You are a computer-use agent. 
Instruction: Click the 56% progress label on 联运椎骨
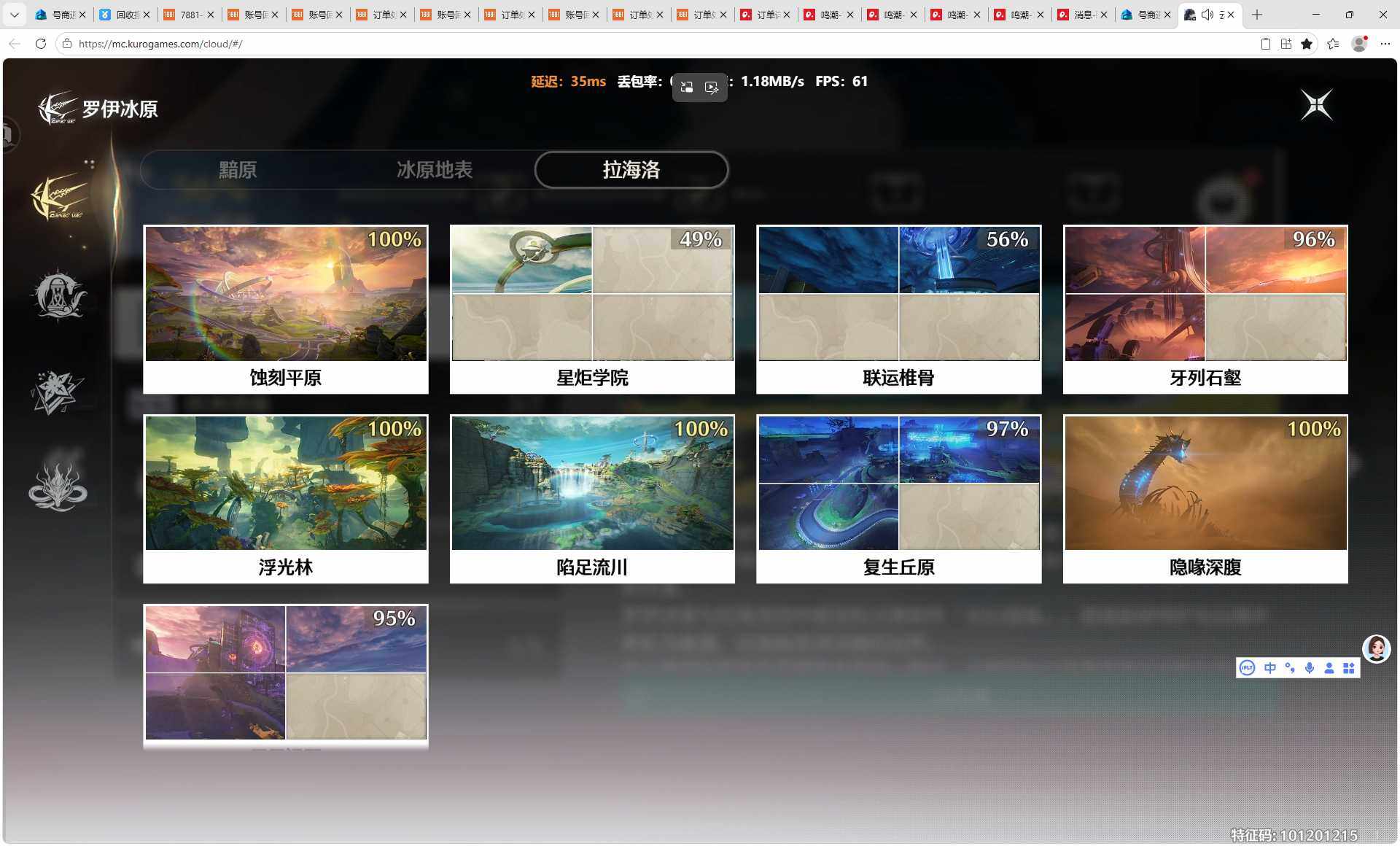click(1007, 239)
